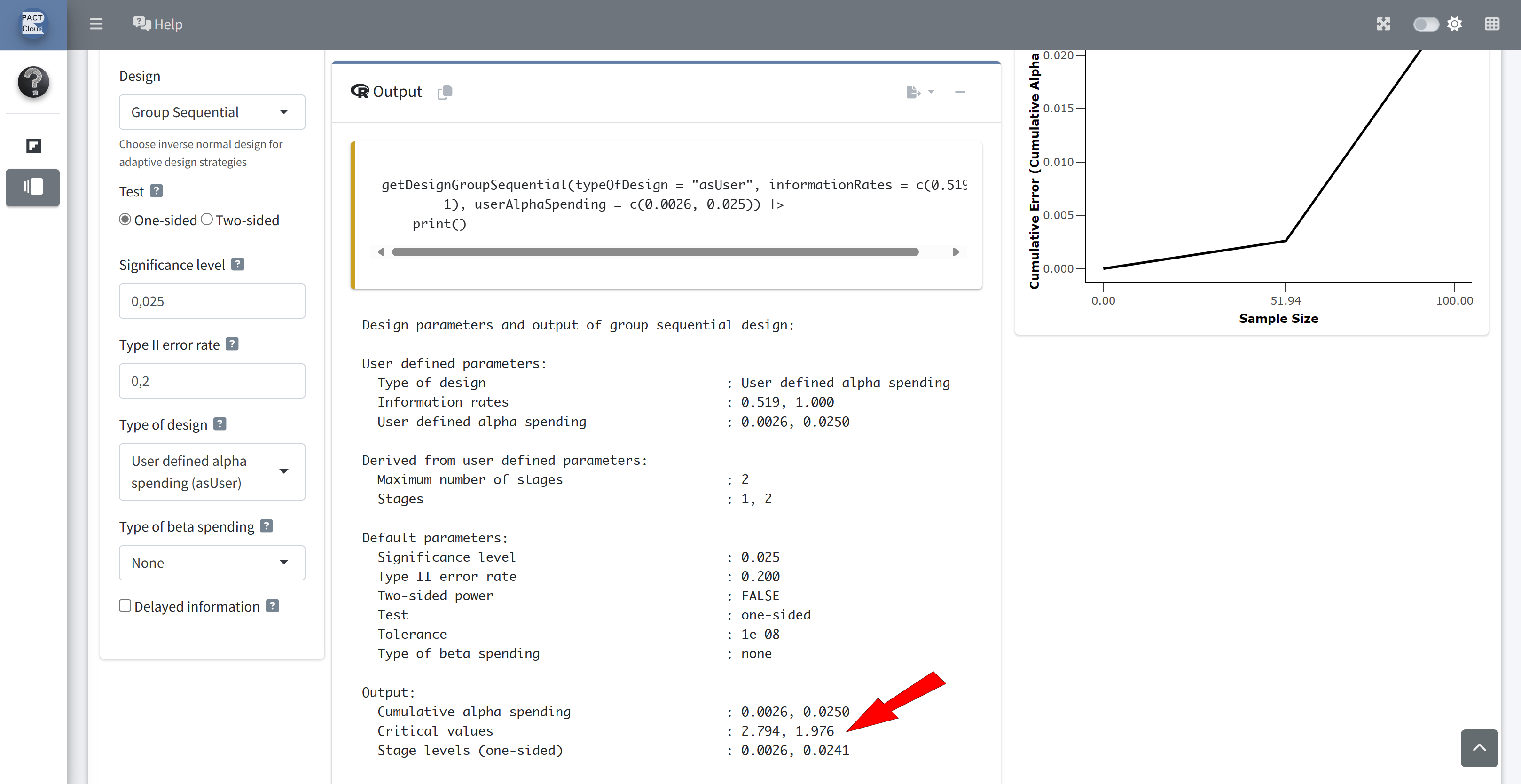Viewport: 1521px width, 784px height.
Task: Click the scroll-to-top button
Action: [1479, 747]
